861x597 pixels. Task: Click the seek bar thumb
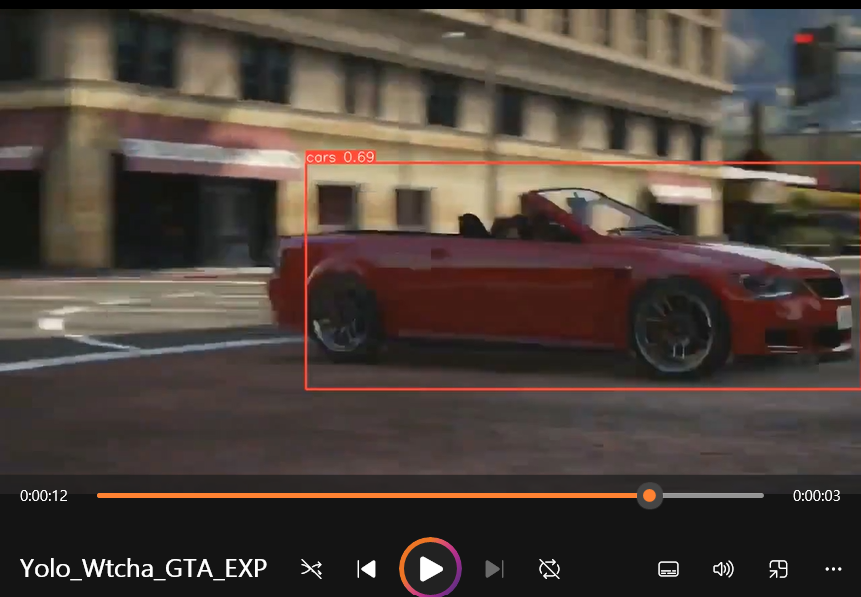650,495
